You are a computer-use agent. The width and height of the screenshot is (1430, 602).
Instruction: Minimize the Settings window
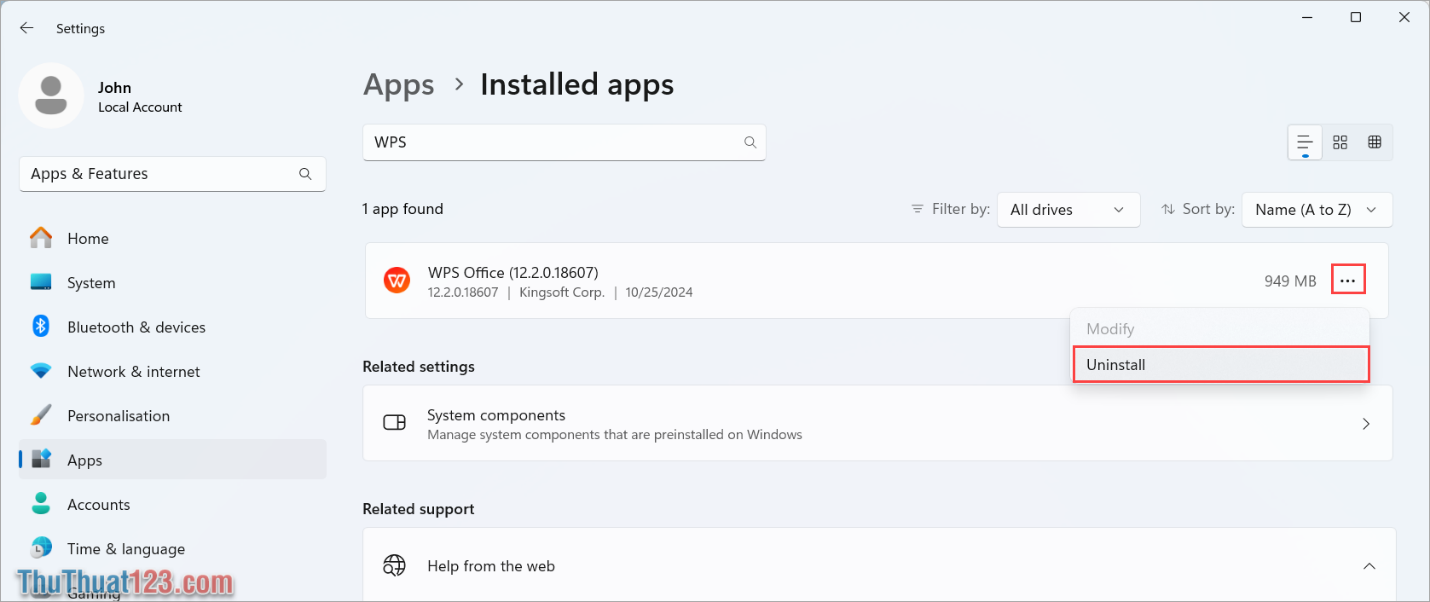pyautogui.click(x=1307, y=17)
